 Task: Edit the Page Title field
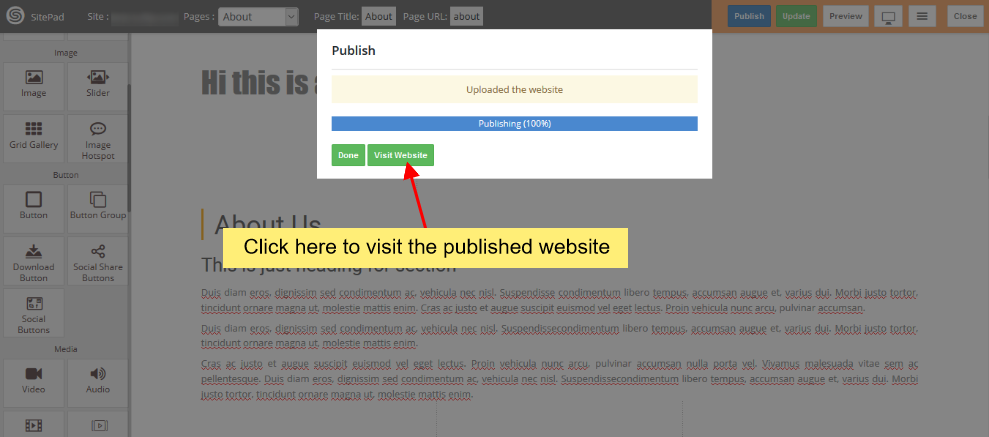(378, 16)
